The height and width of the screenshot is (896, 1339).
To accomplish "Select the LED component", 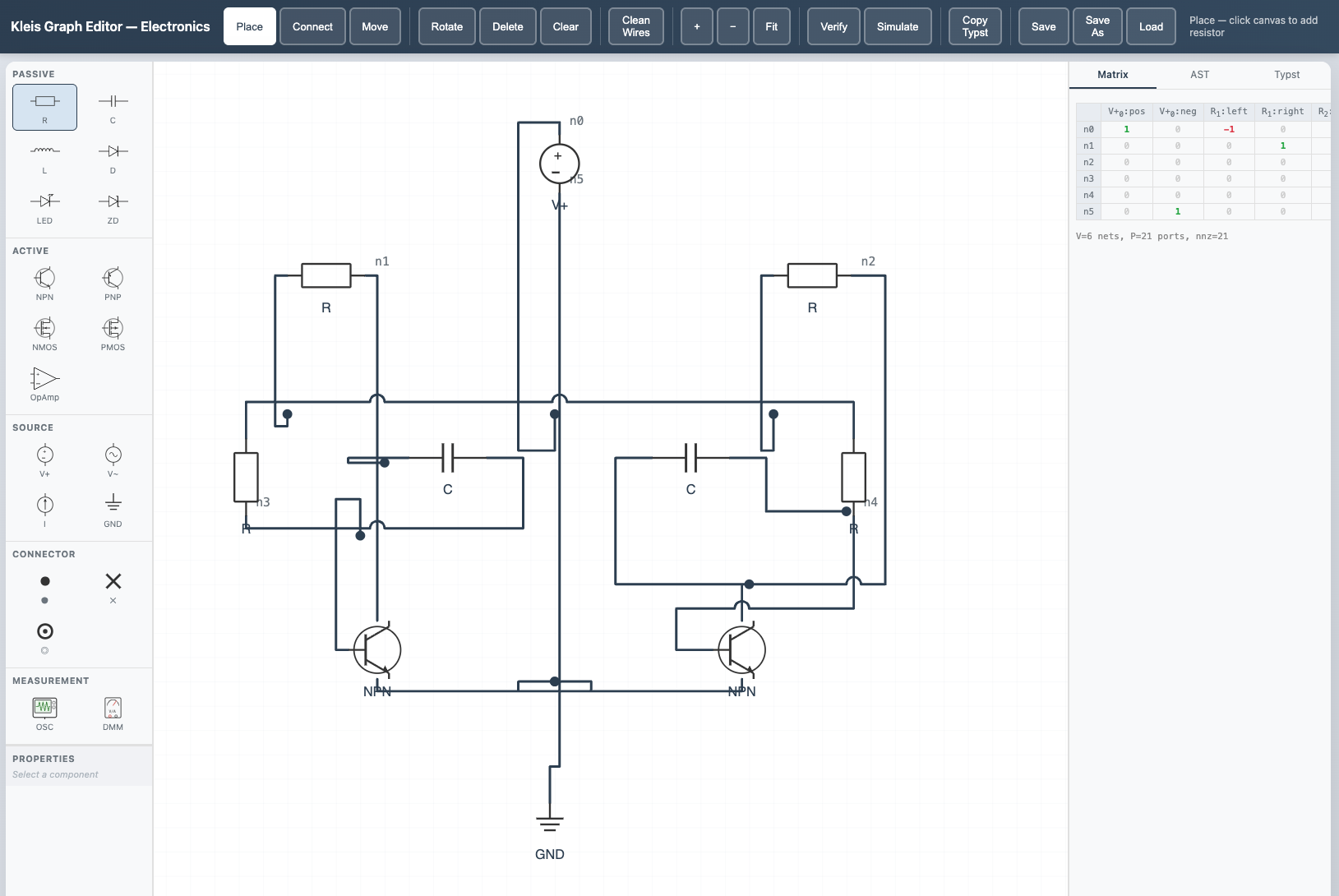I will (44, 207).
